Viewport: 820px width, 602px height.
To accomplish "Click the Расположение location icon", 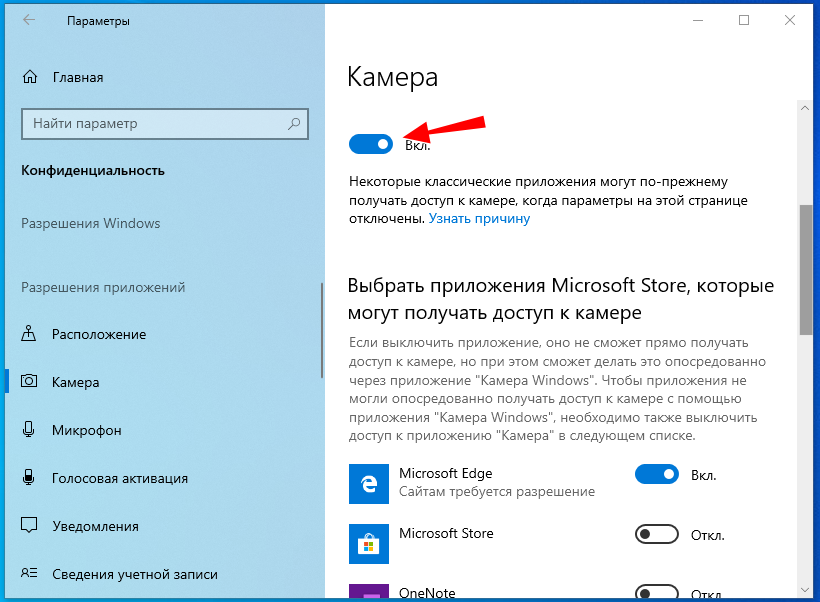I will click(30, 334).
